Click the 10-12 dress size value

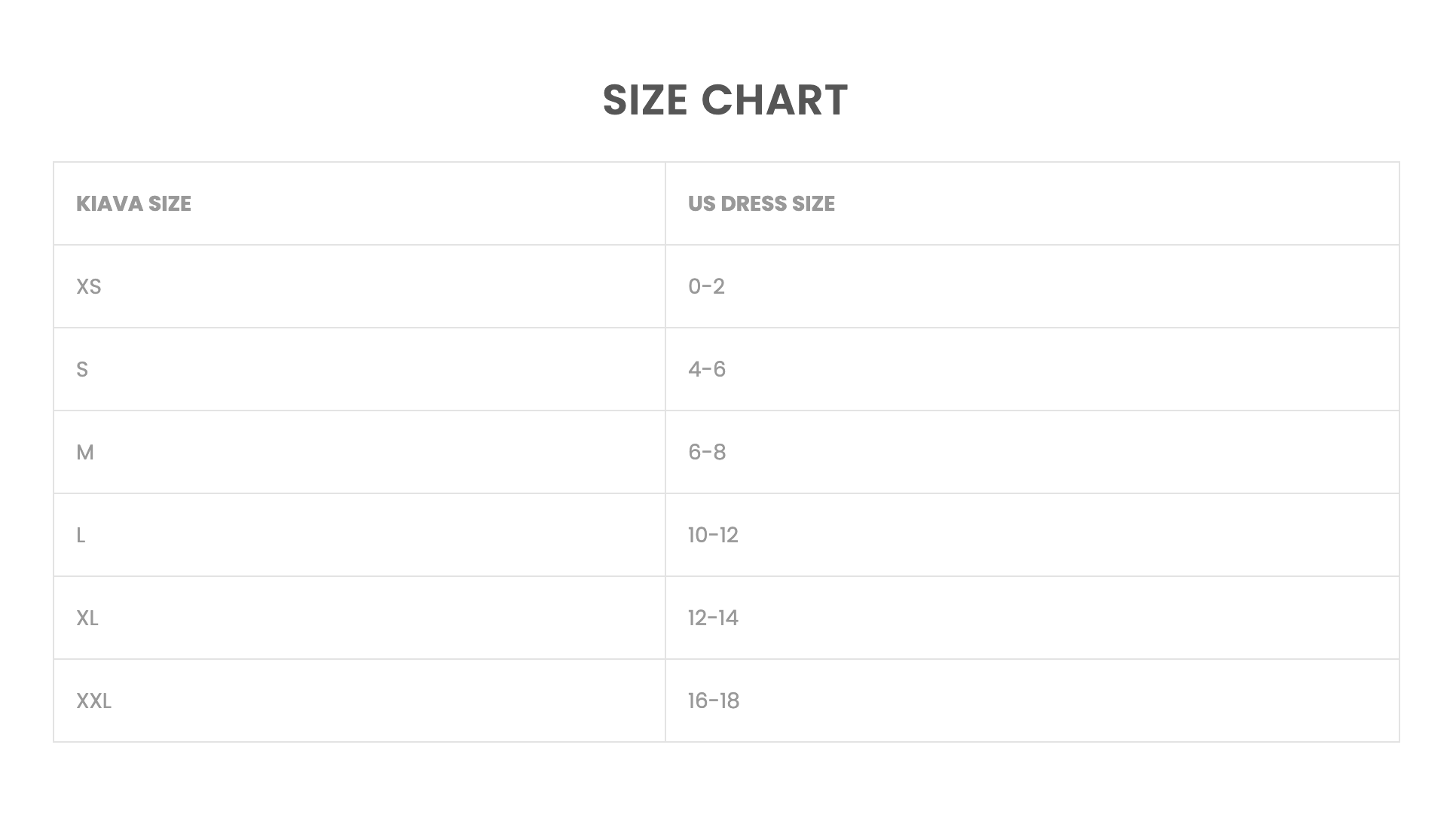[713, 535]
